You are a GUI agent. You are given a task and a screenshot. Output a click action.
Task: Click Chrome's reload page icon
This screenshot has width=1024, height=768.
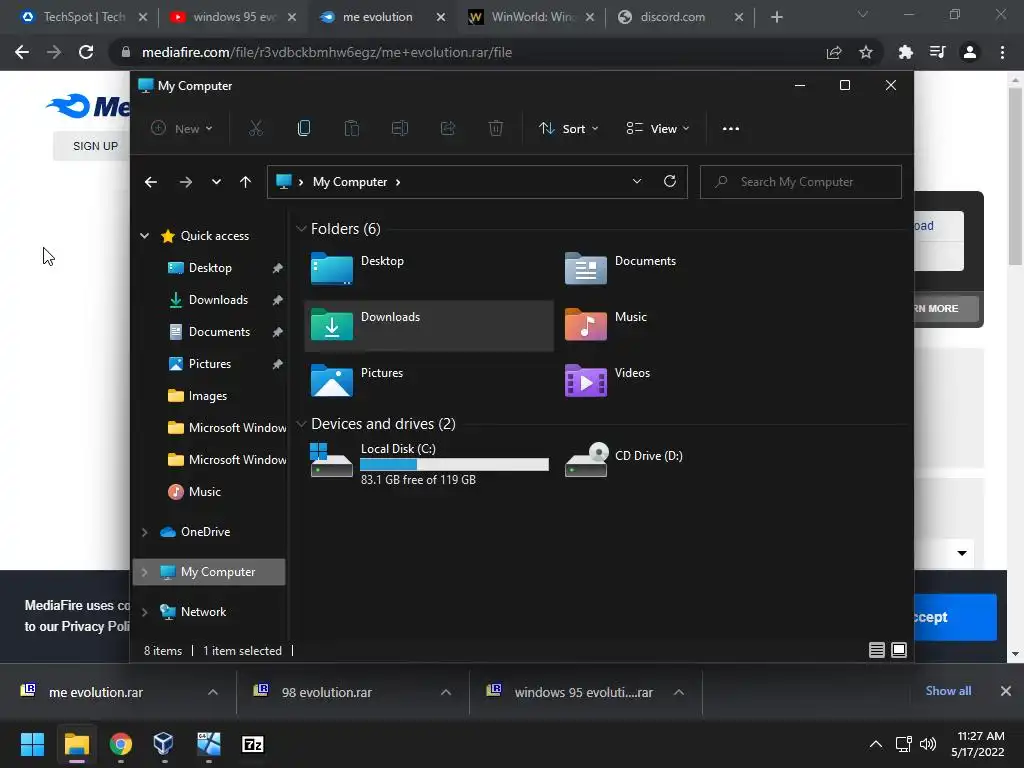(86, 52)
